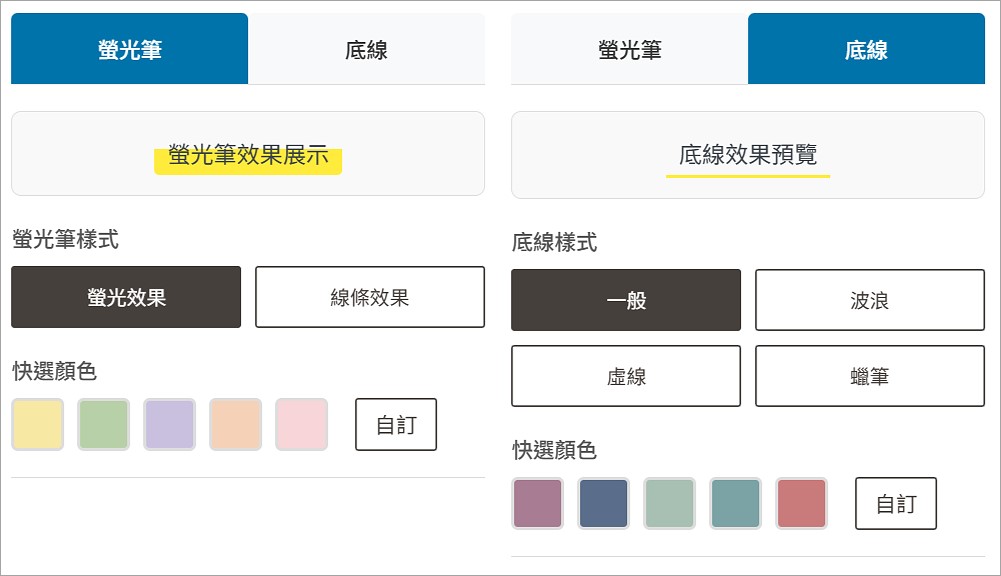Image resolution: width=1001 pixels, height=576 pixels.
Task: Pick the pastel yellow highlighter color swatch
Action: coord(37,424)
